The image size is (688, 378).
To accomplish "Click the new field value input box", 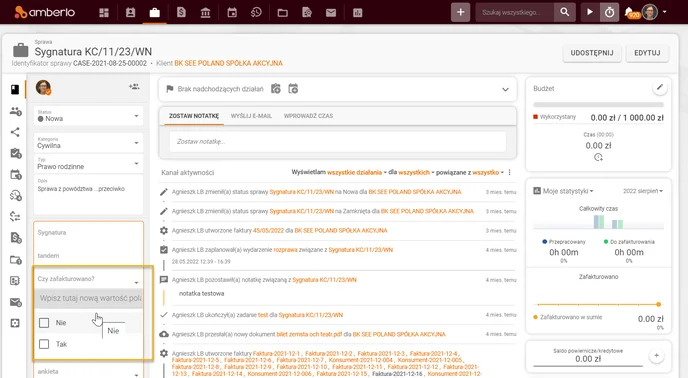I will tap(89, 298).
